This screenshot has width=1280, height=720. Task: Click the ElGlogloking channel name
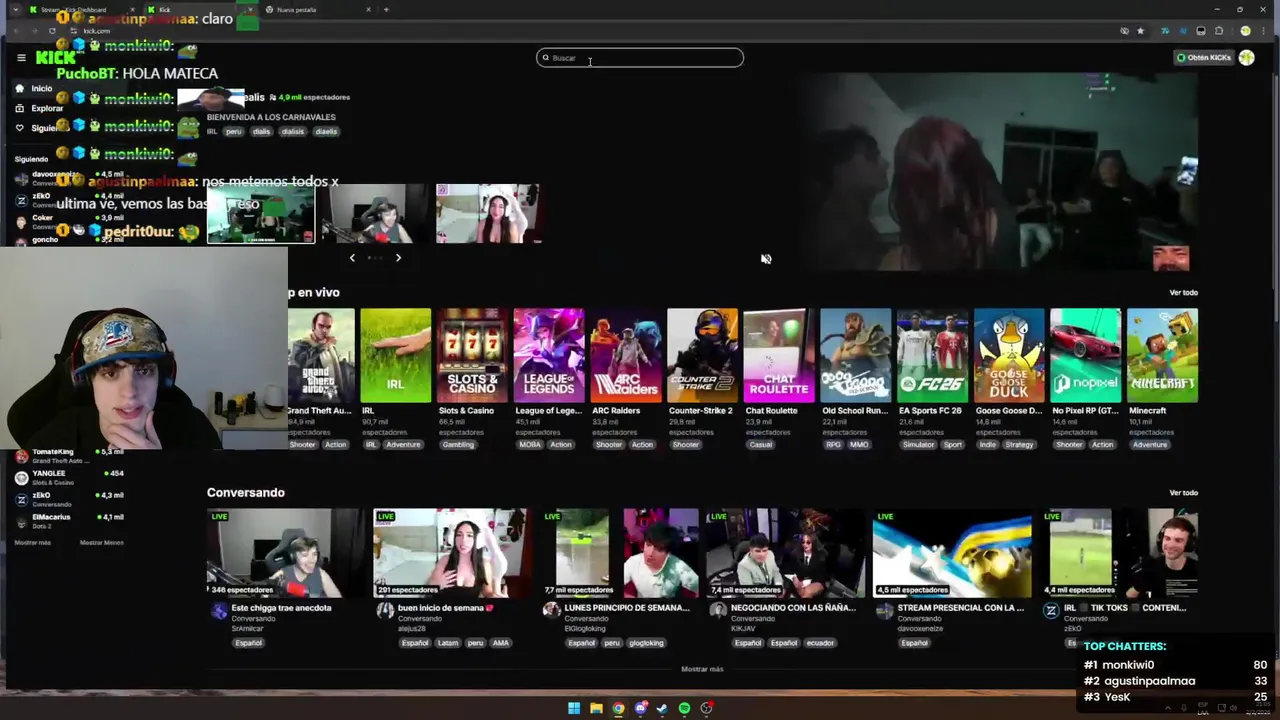tap(585, 629)
